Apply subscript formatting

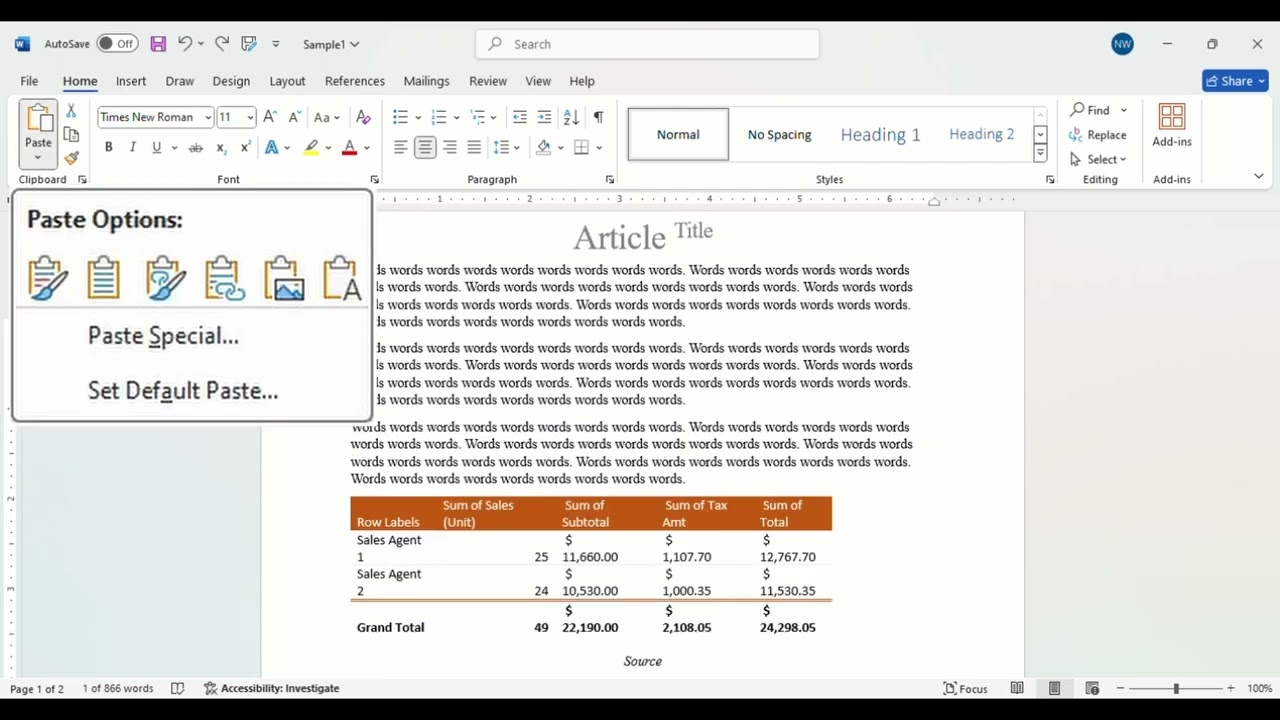(x=221, y=148)
